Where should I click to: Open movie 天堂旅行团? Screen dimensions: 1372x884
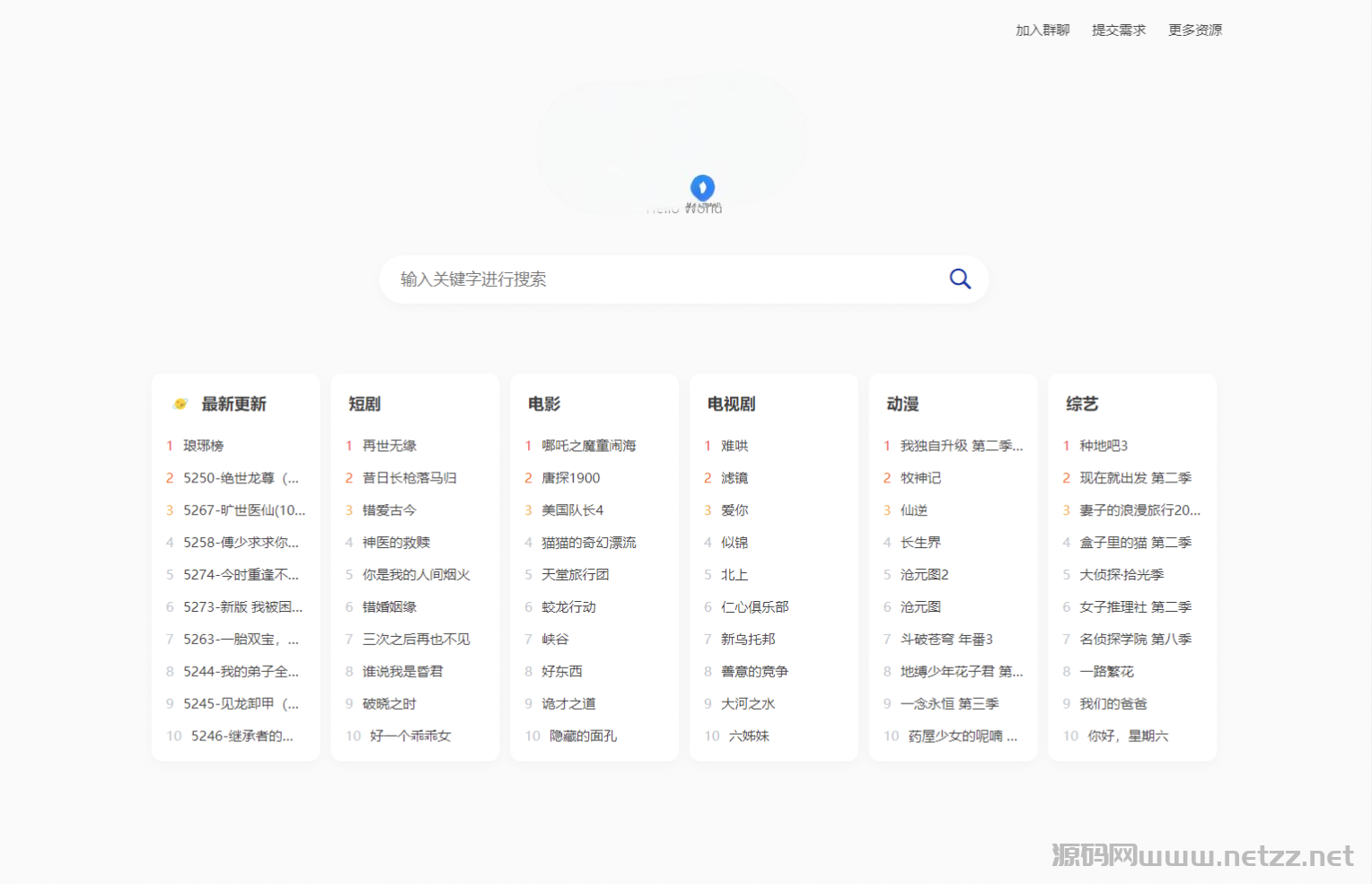pos(576,575)
